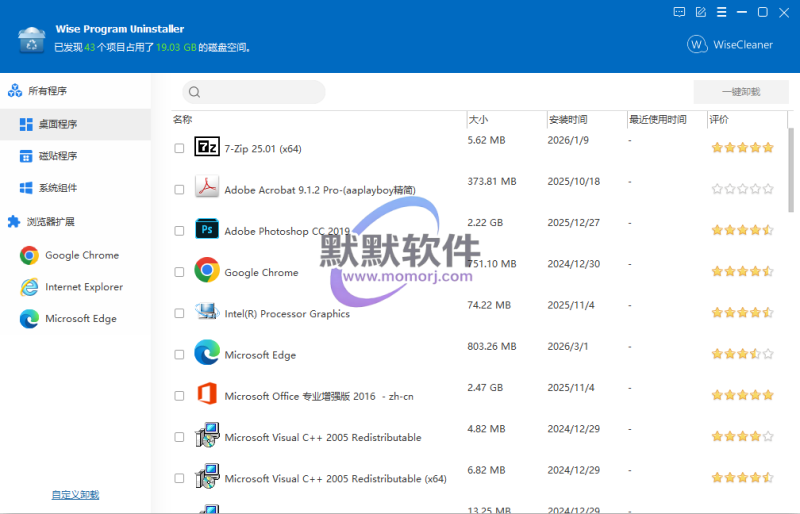Click the Adobe Photoshop CC 2019 icon
800x514 pixels.
coord(207,229)
